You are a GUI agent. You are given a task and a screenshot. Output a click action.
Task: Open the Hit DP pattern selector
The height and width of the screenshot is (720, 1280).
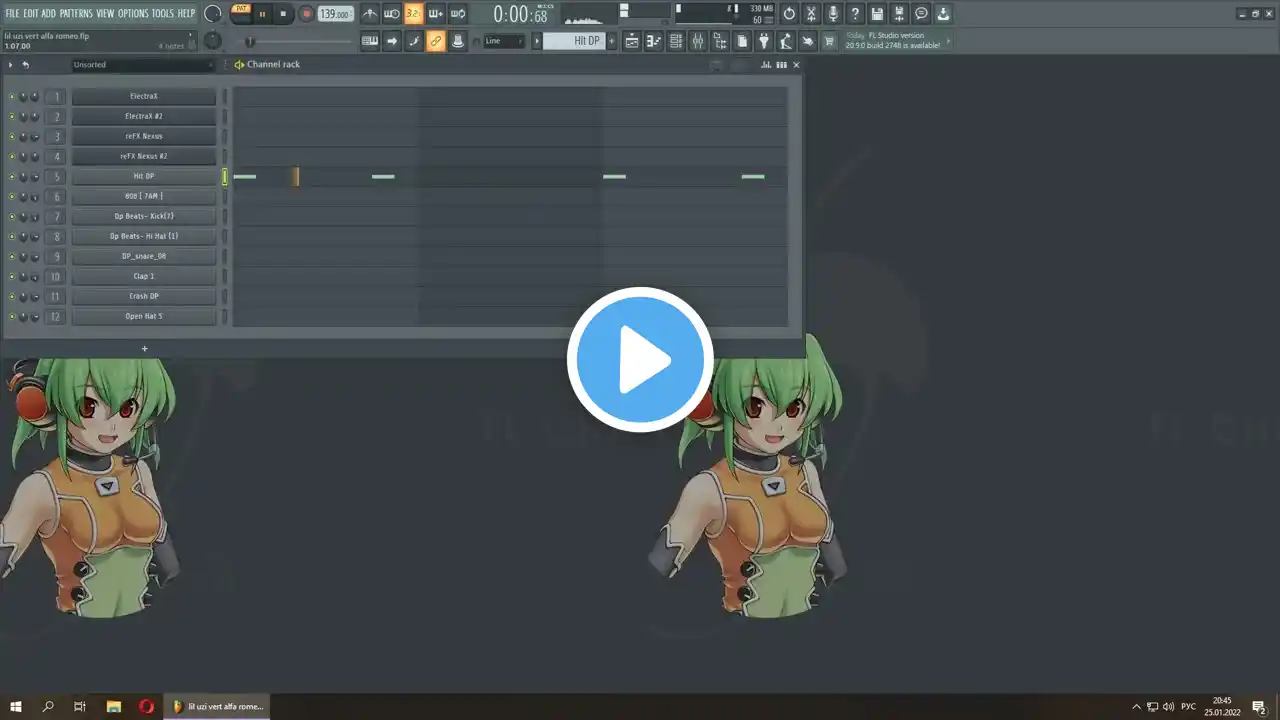click(574, 41)
